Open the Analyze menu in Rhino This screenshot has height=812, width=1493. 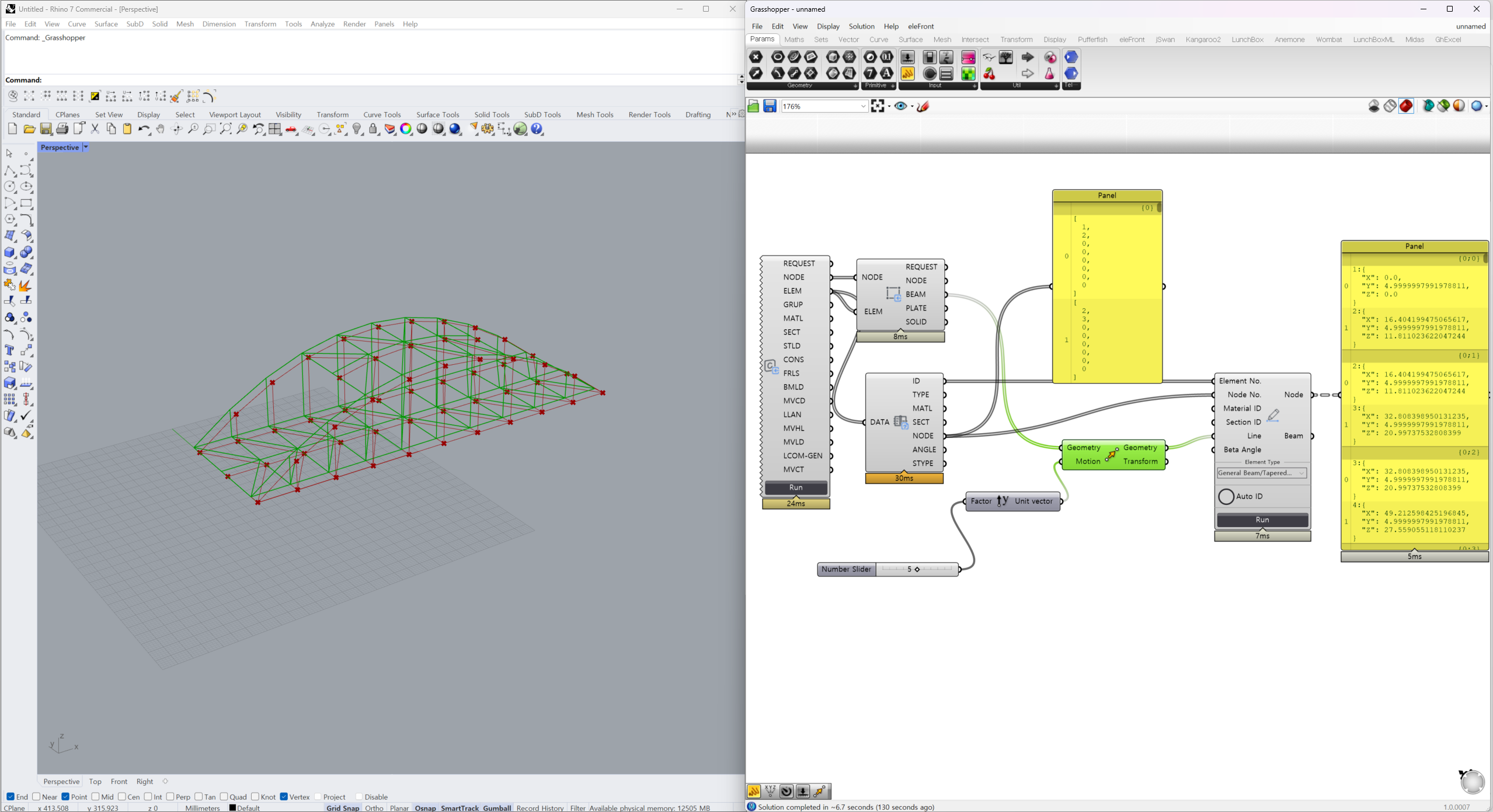pyautogui.click(x=322, y=24)
